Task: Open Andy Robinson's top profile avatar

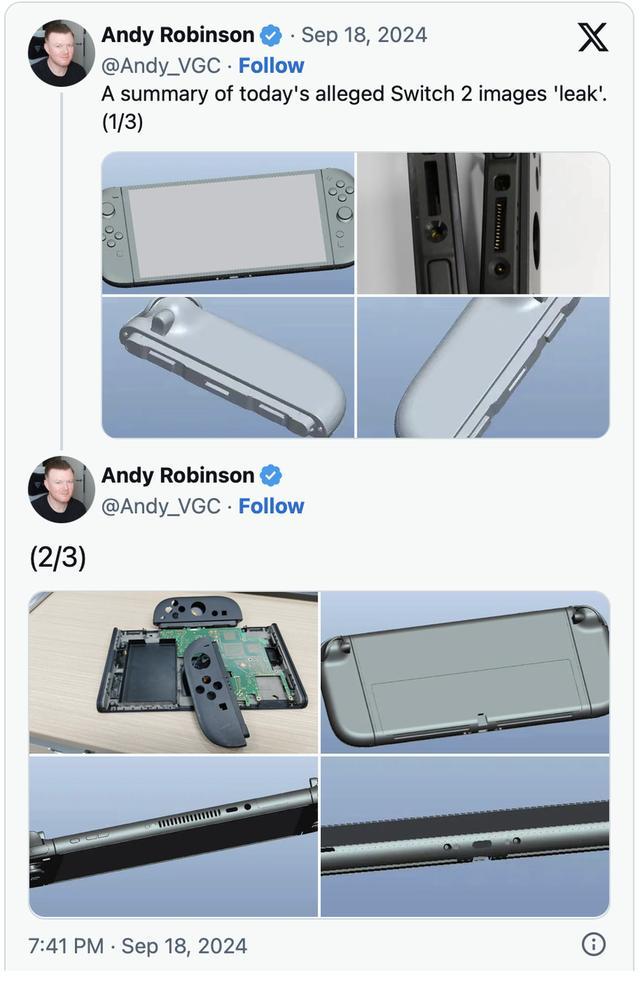Action: [61, 53]
